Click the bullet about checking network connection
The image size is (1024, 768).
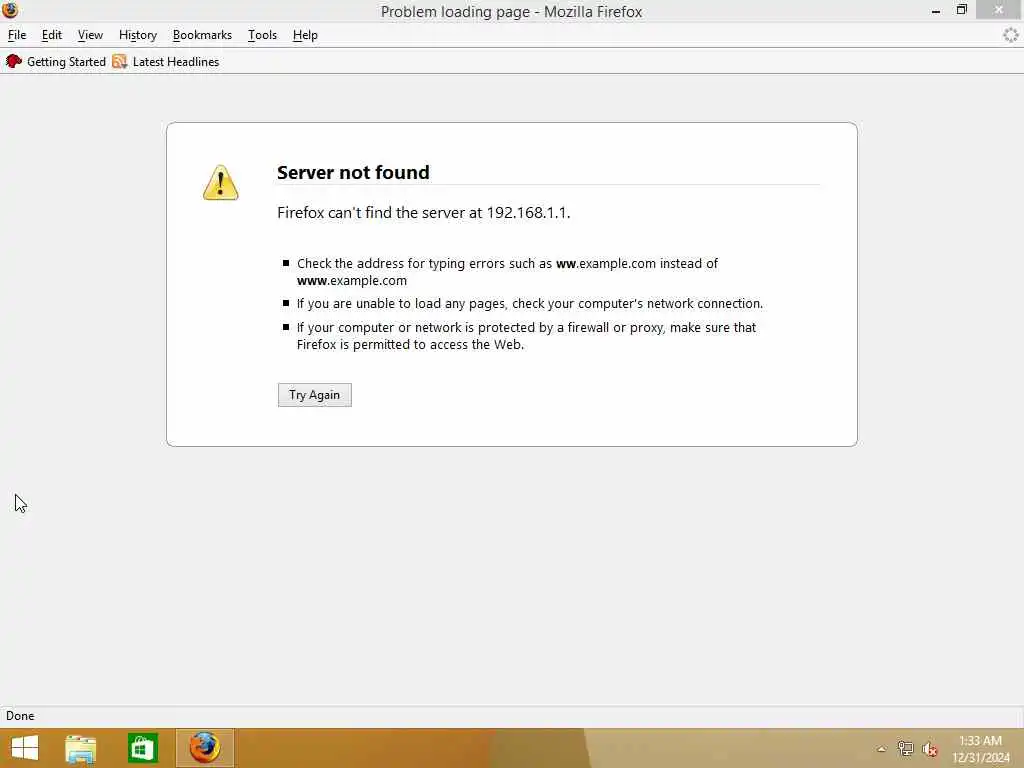click(x=530, y=304)
